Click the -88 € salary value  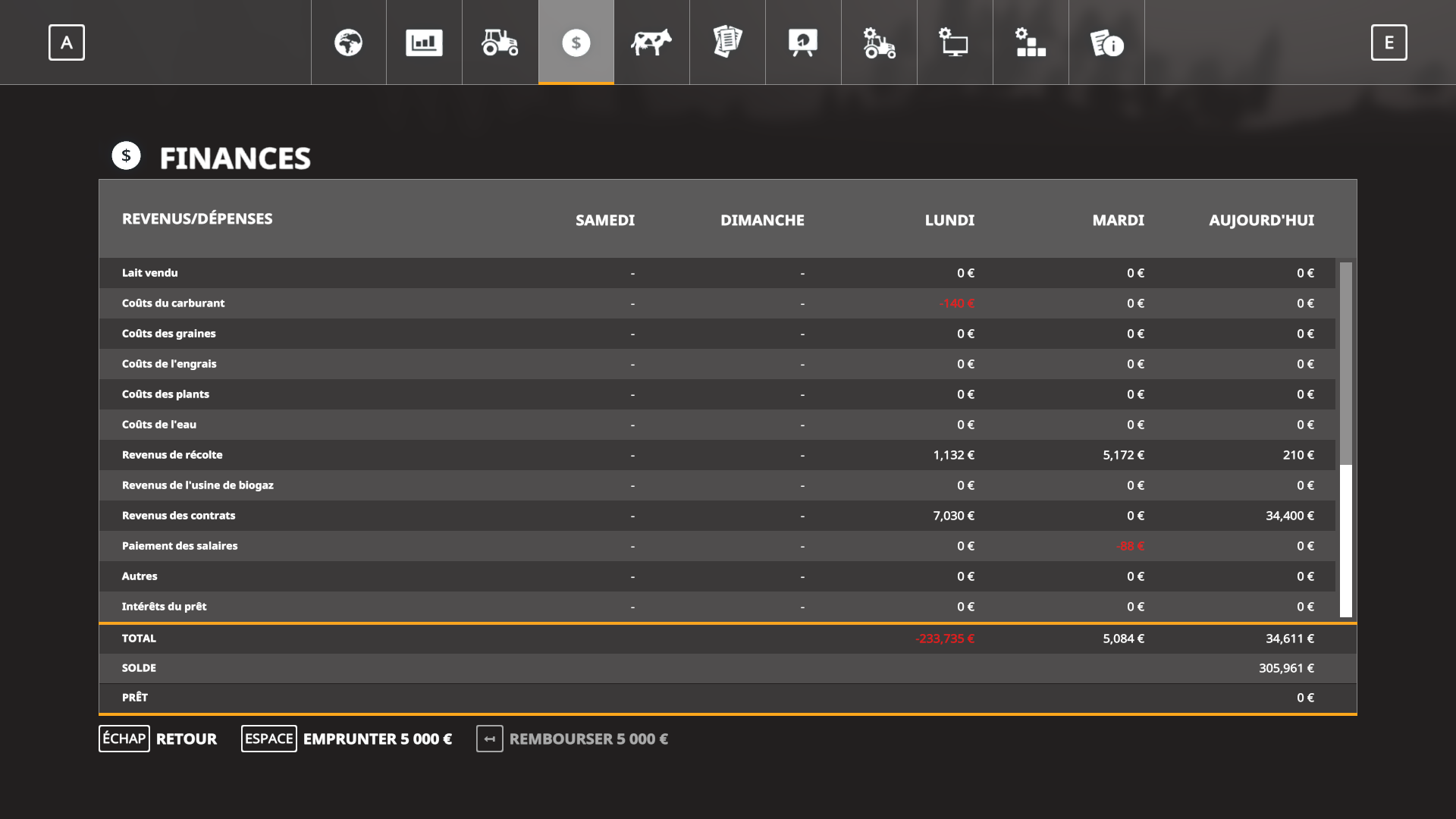[1131, 546]
